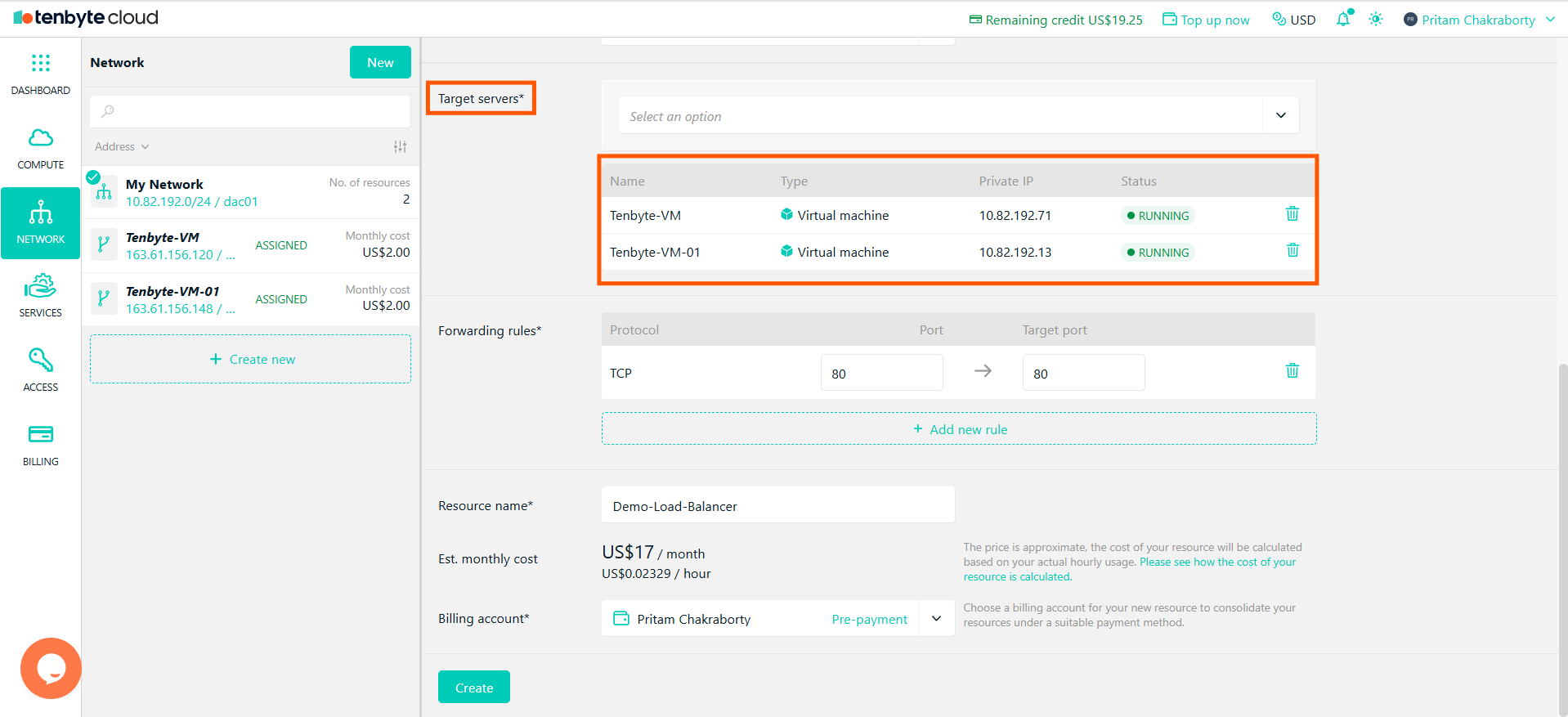The image size is (1568, 717).
Task: Click the network search field
Action: 250,111
